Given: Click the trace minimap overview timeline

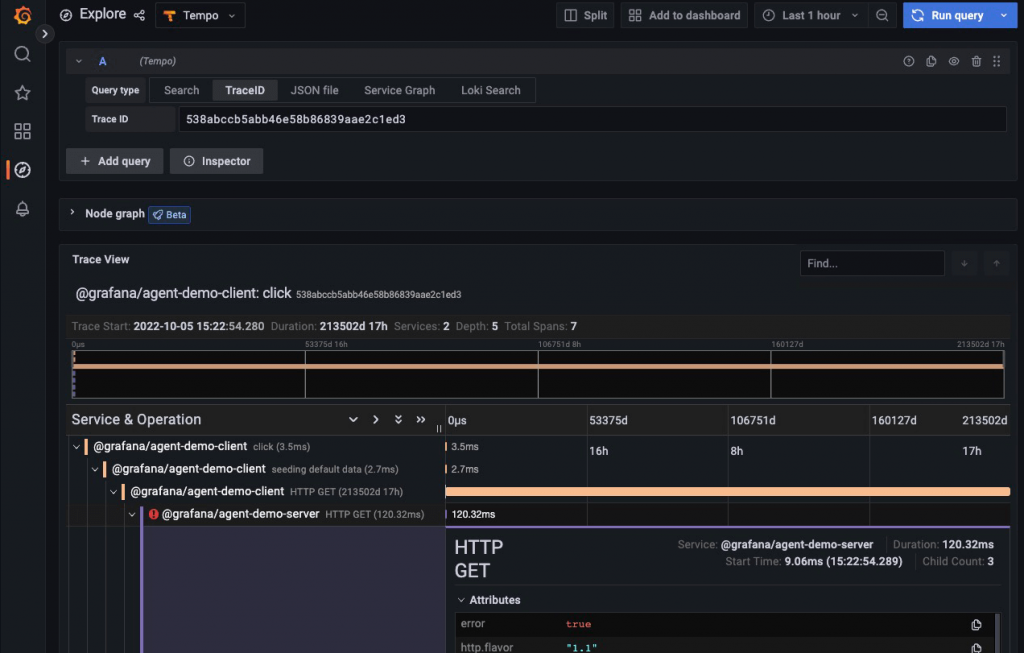Looking at the screenshot, I should 537,374.
